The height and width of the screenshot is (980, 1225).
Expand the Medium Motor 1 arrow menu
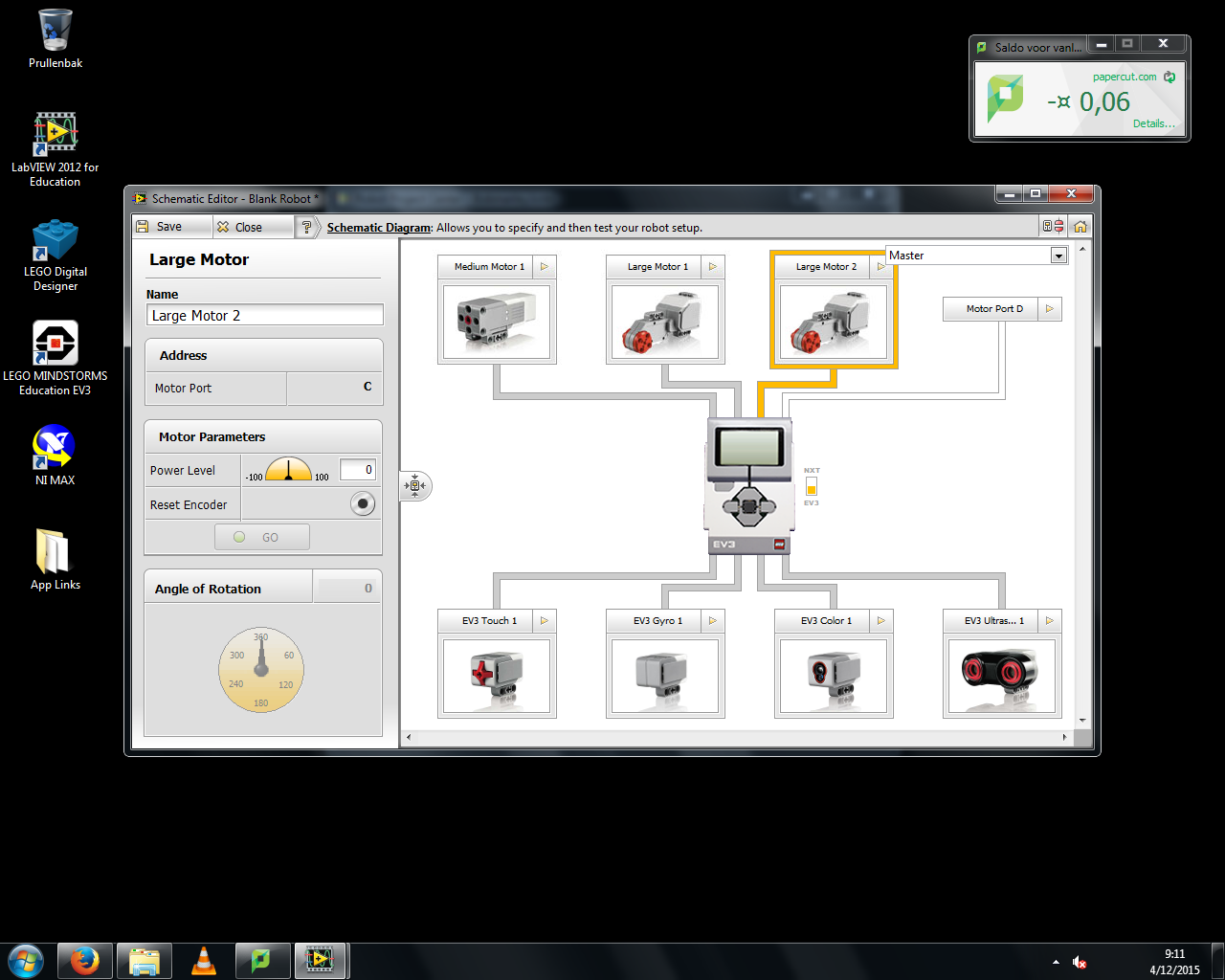point(545,267)
